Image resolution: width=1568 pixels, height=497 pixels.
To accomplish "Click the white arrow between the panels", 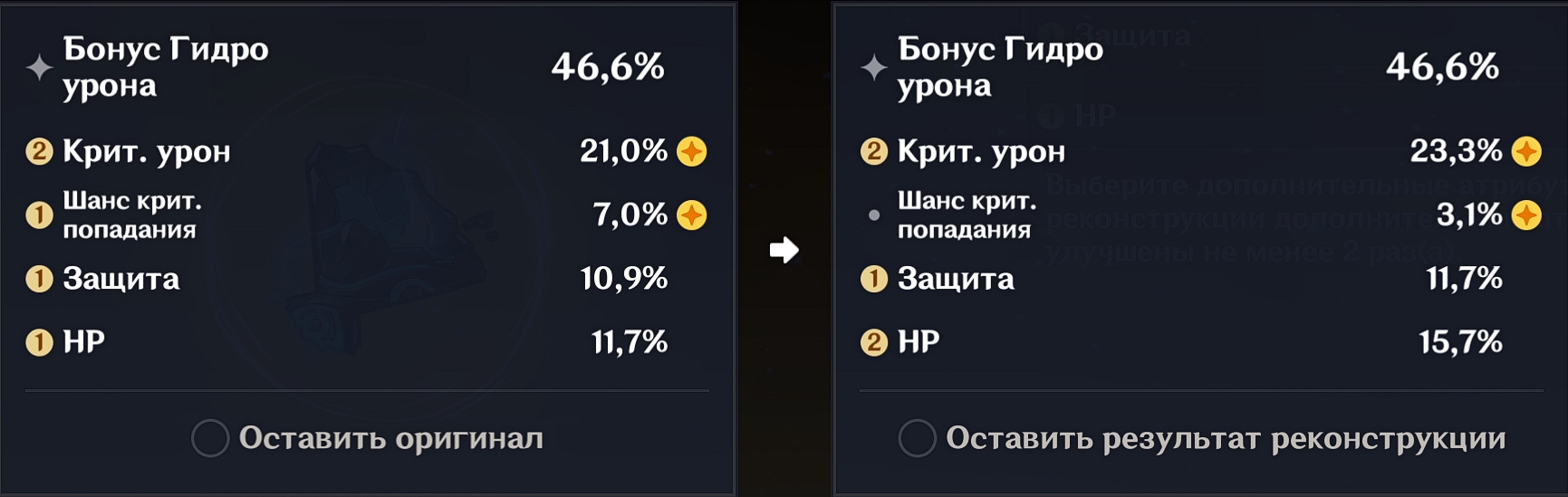I will coord(784,250).
